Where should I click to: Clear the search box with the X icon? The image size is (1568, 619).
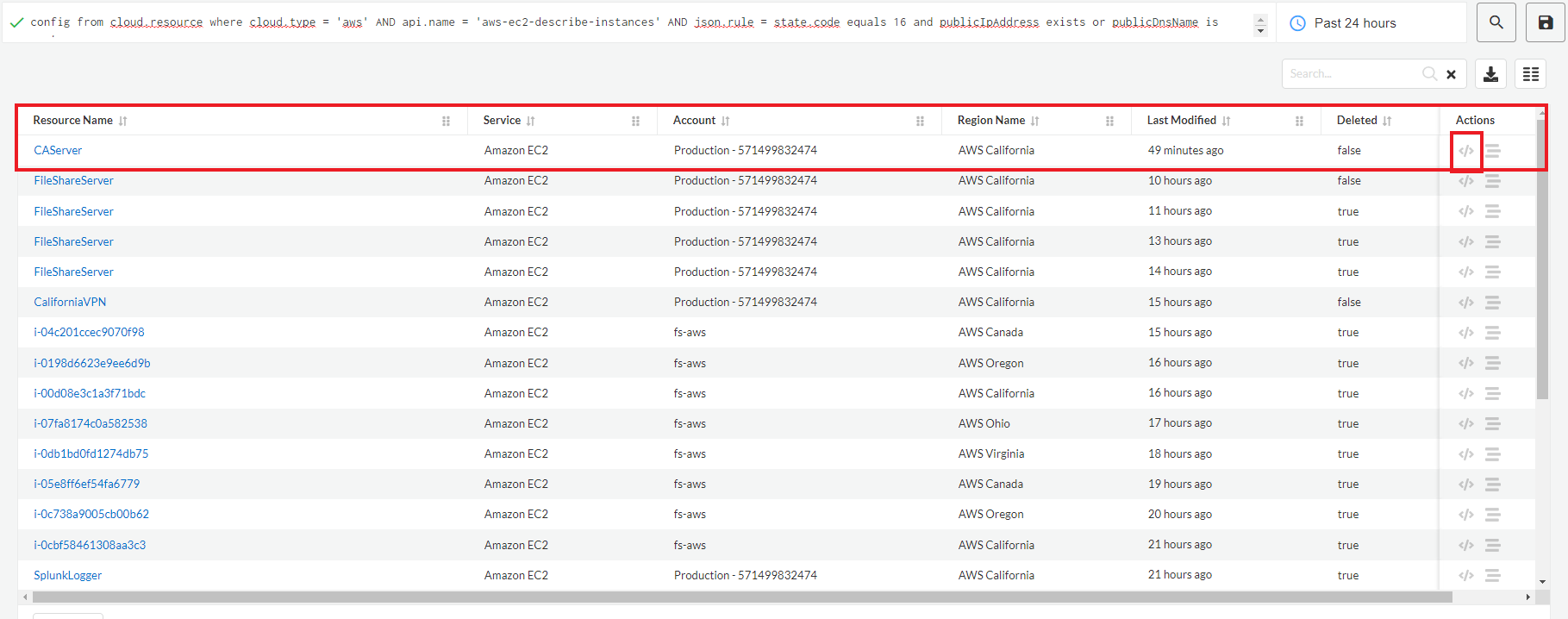[x=1451, y=74]
